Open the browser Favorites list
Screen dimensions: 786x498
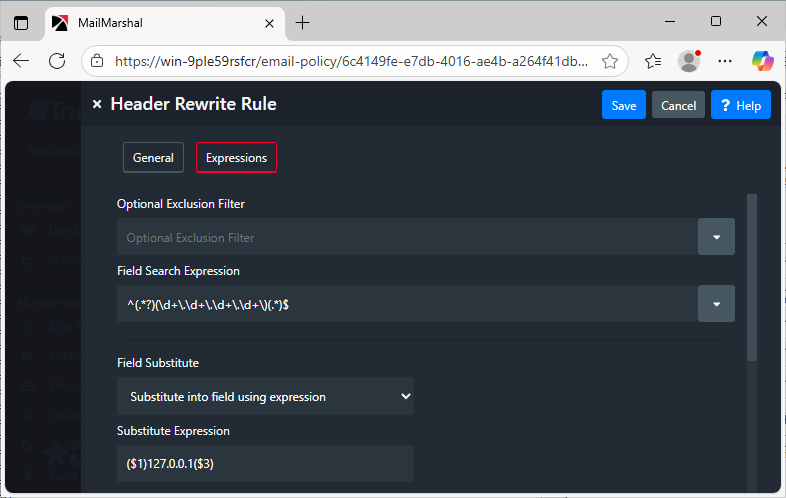pyautogui.click(x=653, y=61)
